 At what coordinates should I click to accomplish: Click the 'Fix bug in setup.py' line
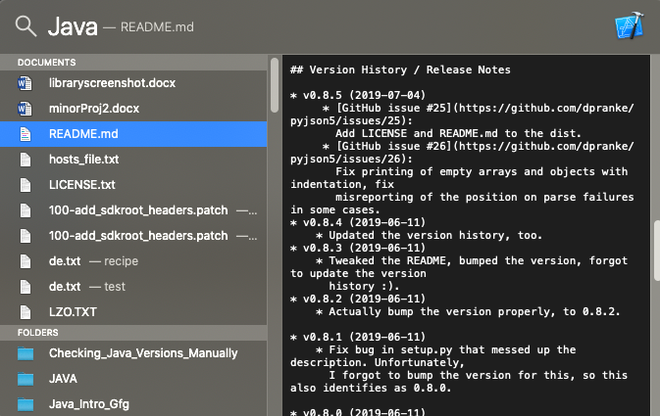(x=446, y=350)
